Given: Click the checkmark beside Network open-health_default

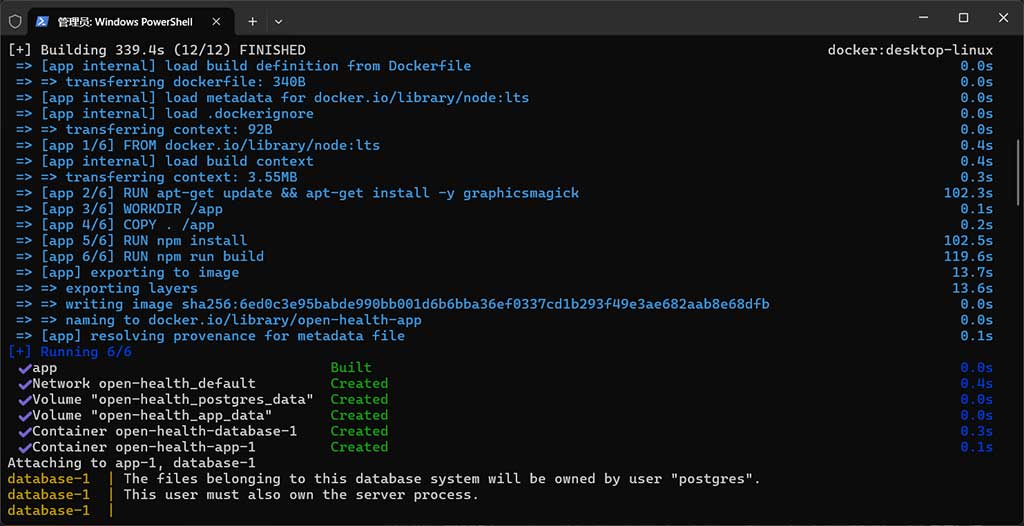Looking at the screenshot, I should [x=25, y=384].
